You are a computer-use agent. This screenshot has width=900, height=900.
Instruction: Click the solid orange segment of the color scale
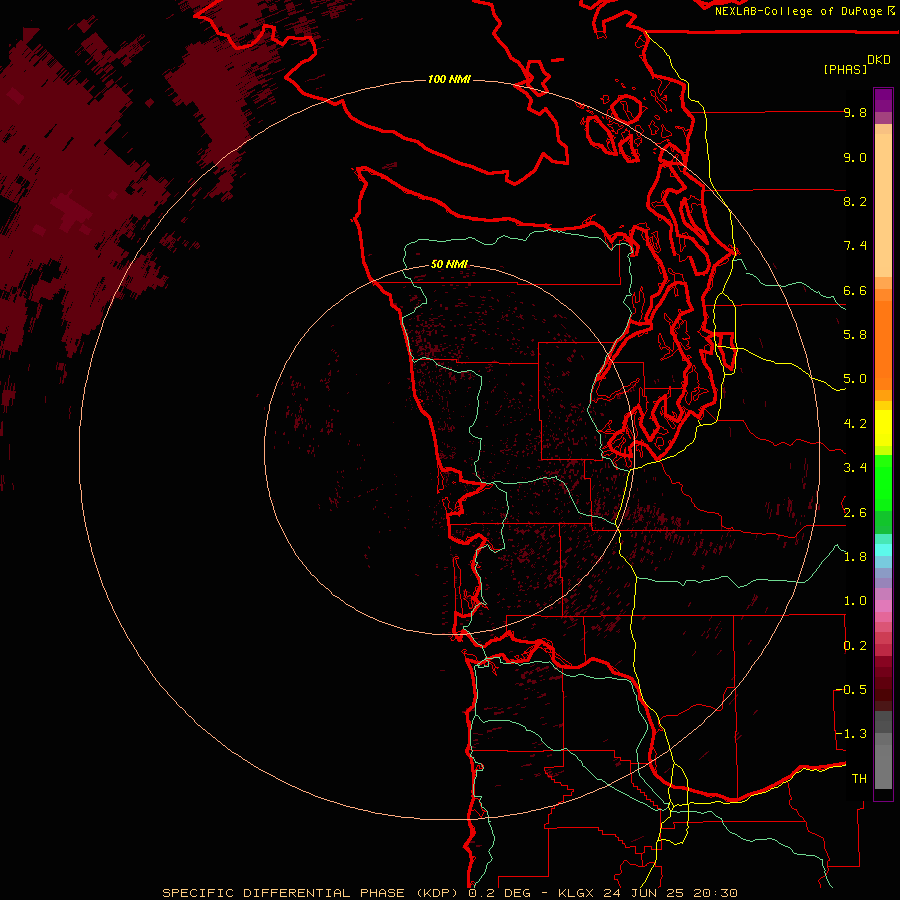click(883, 344)
